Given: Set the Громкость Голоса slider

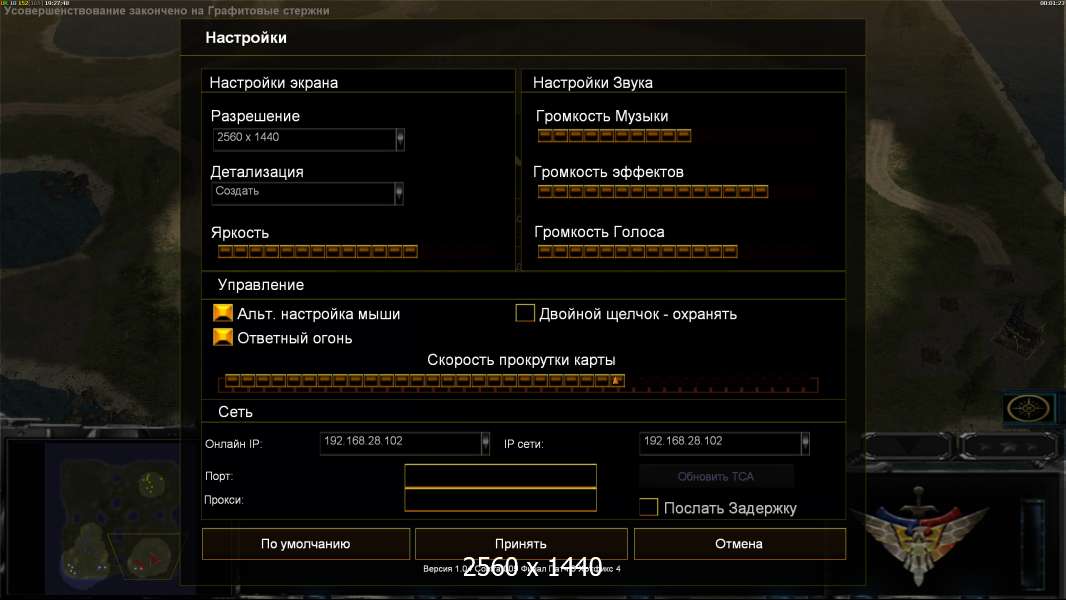Looking at the screenshot, I should tap(637, 251).
